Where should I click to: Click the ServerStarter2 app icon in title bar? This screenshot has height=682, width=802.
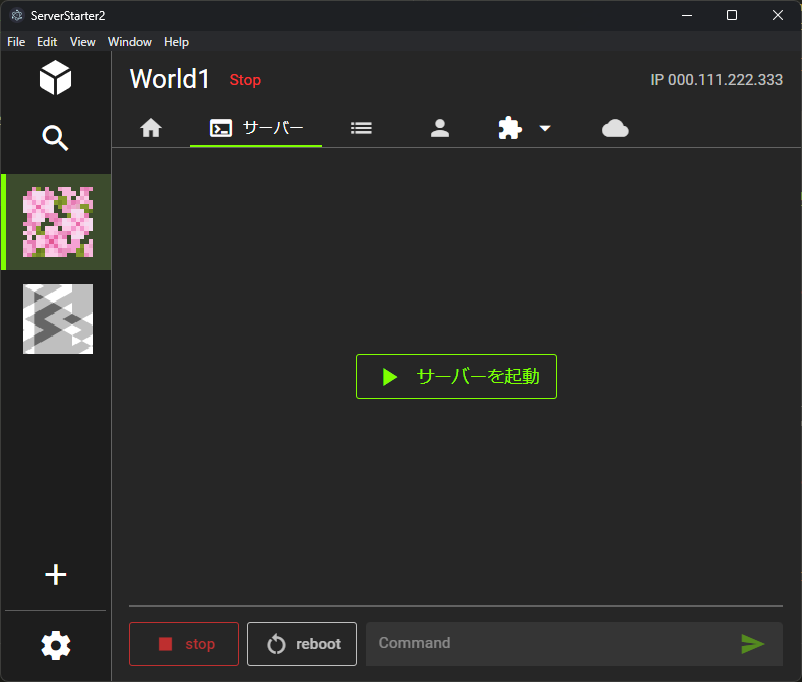(x=17, y=15)
